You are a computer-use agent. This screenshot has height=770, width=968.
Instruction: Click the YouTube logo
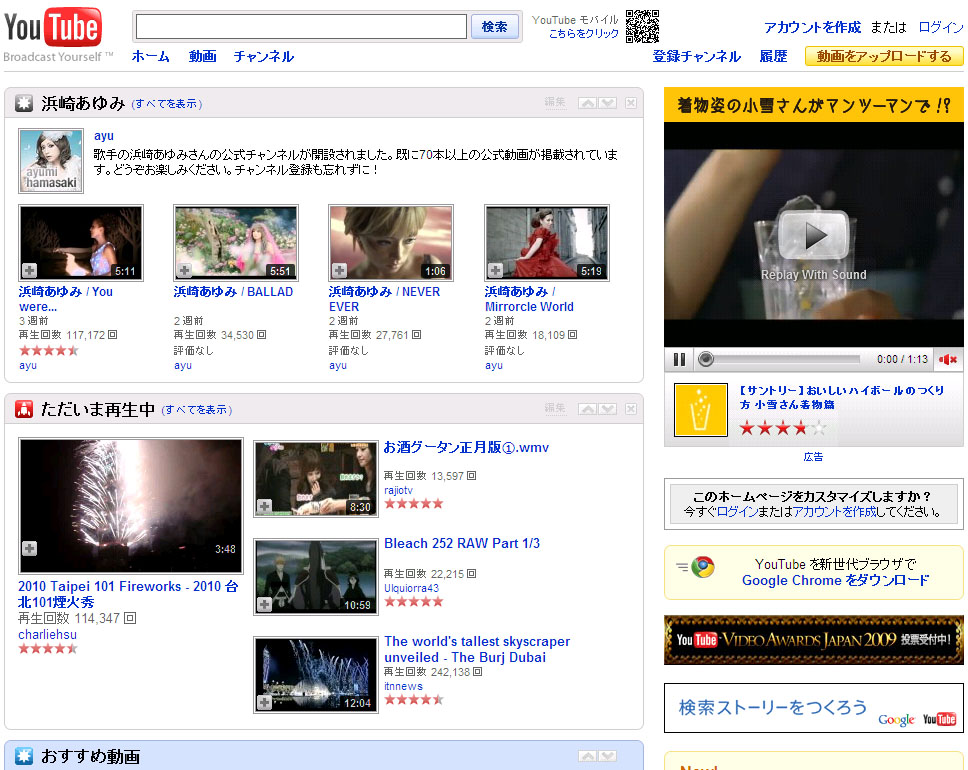point(53,28)
